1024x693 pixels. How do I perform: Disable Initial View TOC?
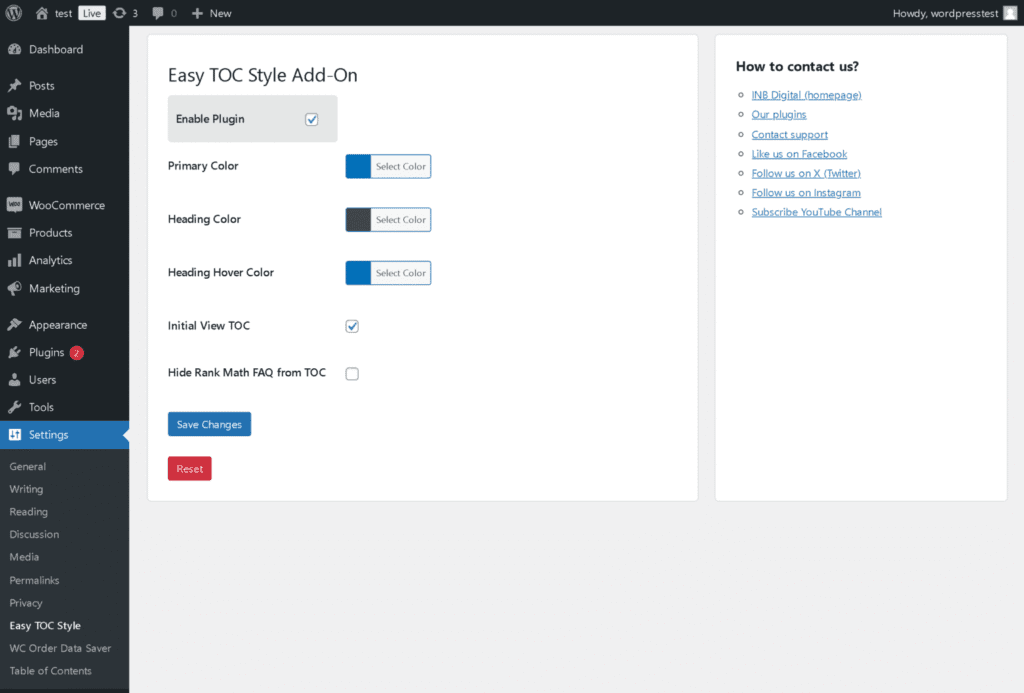click(351, 325)
